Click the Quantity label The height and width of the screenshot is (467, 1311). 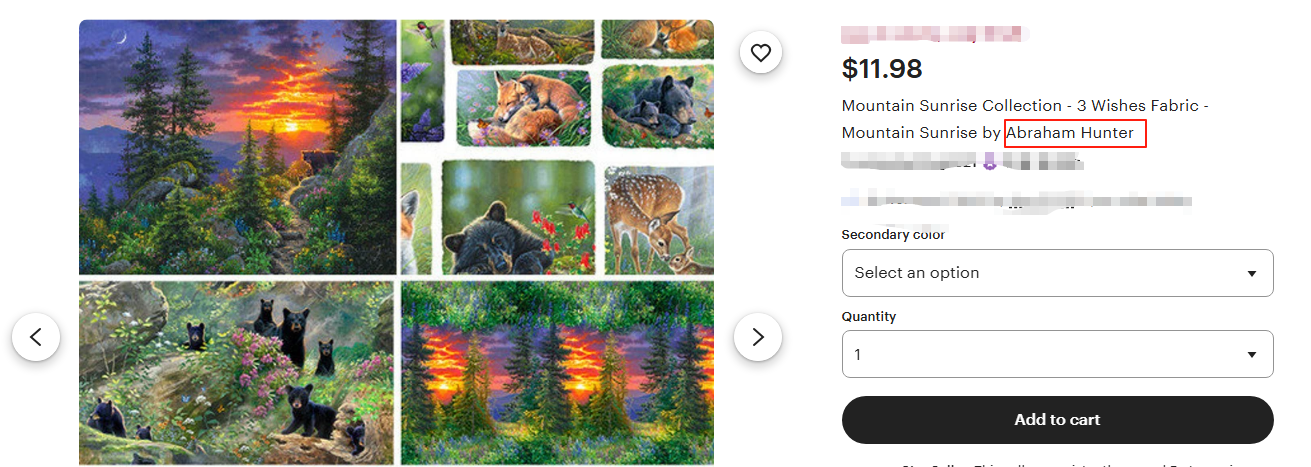[868, 317]
